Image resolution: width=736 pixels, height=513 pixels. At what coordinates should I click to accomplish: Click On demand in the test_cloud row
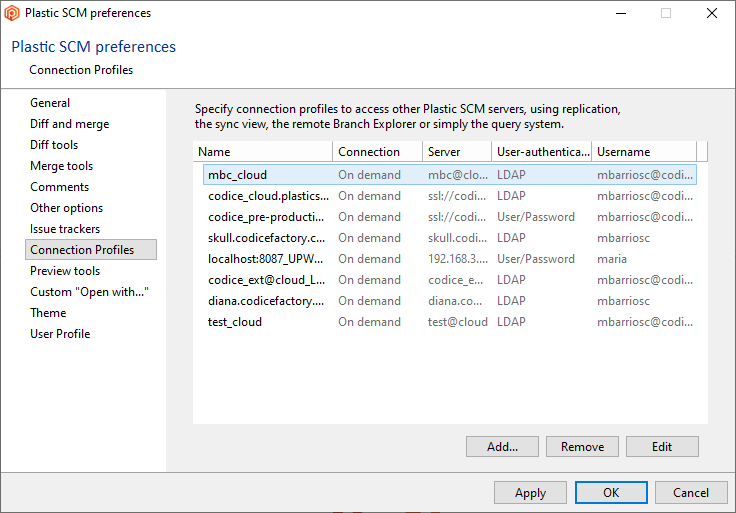pyautogui.click(x=369, y=322)
